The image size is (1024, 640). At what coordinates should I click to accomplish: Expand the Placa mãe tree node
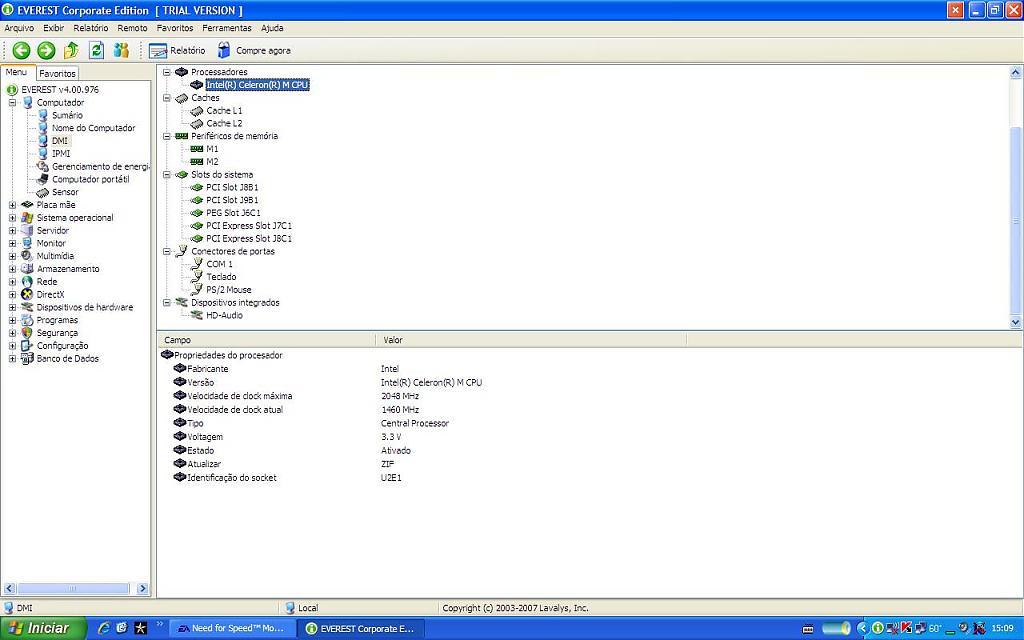12,205
